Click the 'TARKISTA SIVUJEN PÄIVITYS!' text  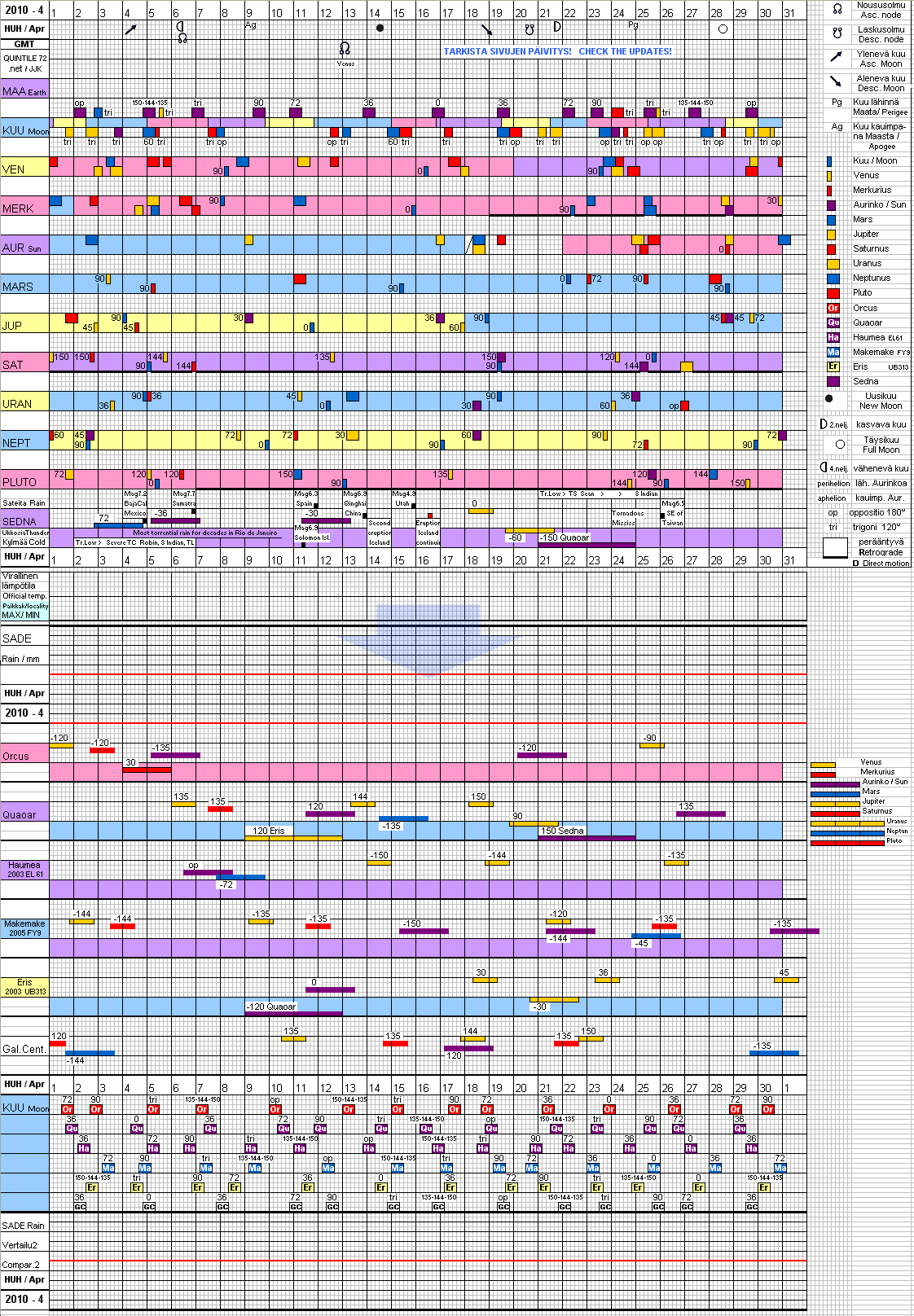coord(507,51)
